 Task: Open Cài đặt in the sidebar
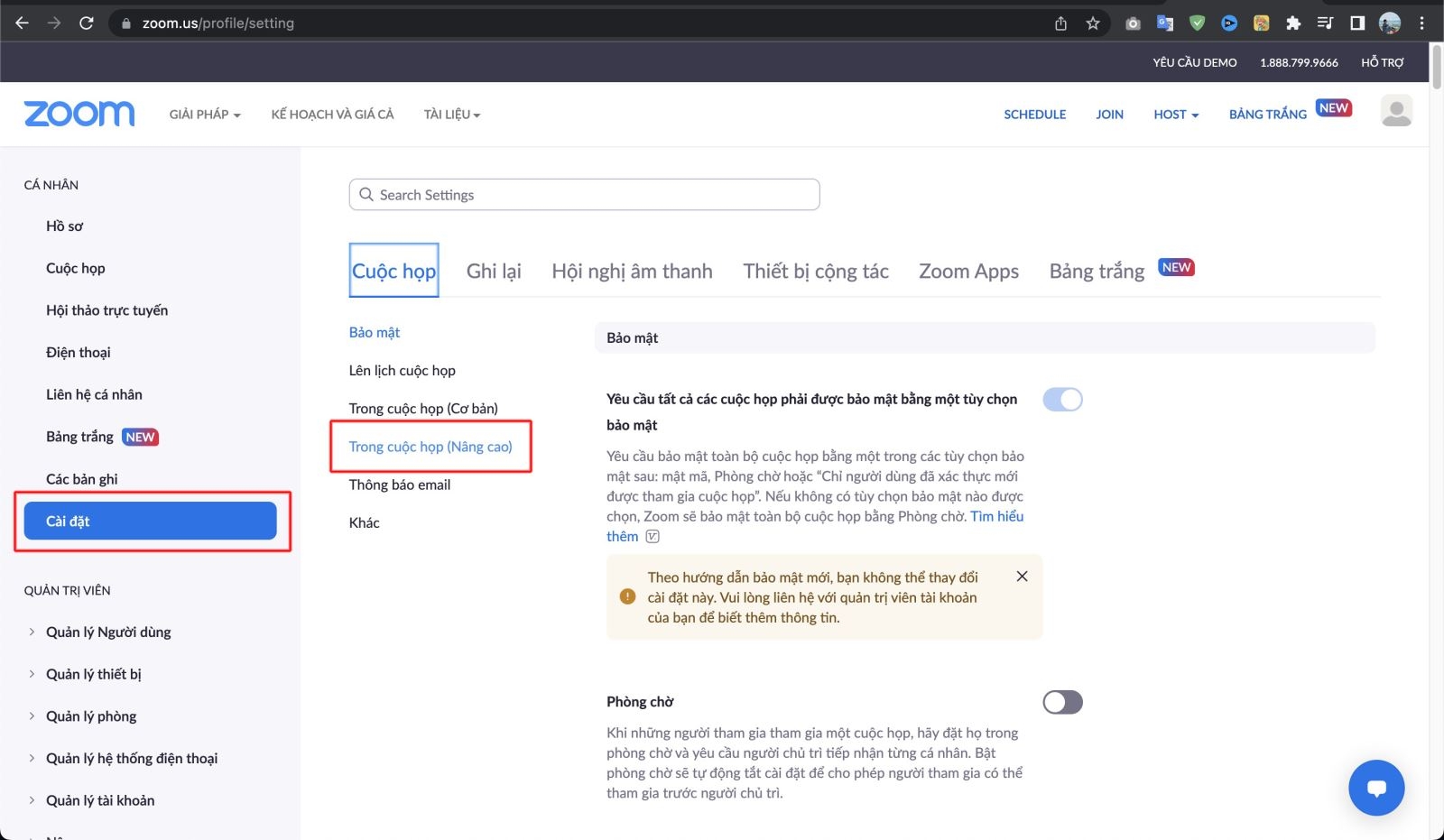(150, 521)
